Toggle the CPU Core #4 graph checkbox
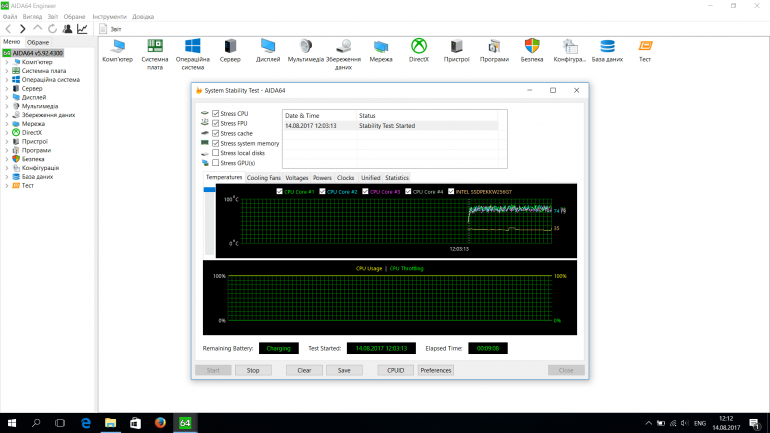Screen dimensions: 770x433 [408, 191]
